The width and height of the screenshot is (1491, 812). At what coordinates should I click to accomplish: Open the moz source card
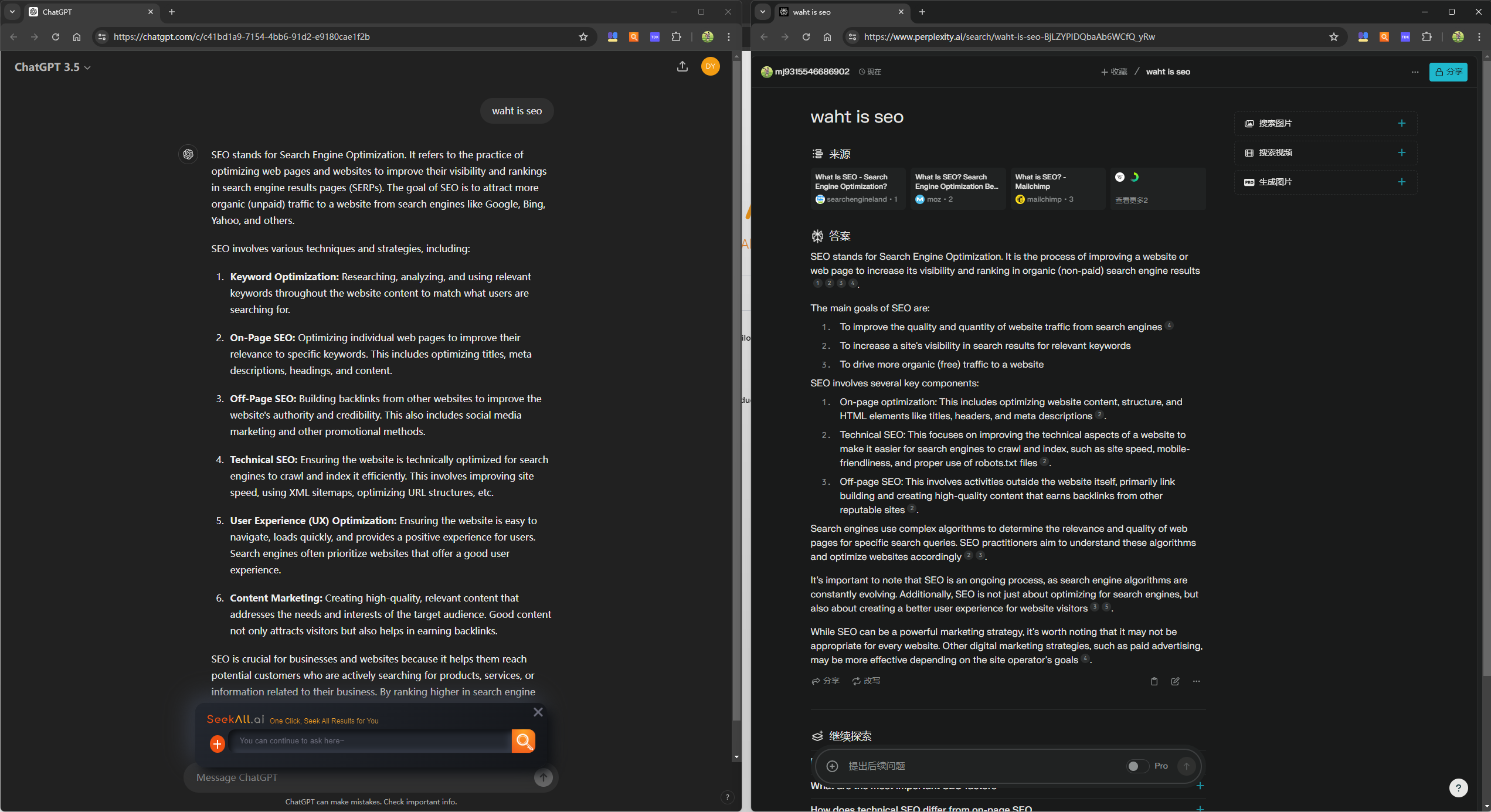pyautogui.click(x=957, y=188)
